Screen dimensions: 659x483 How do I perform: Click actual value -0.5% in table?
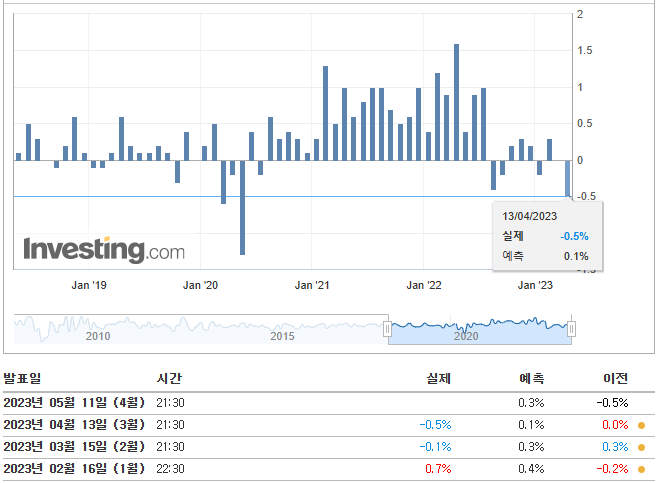(x=435, y=425)
